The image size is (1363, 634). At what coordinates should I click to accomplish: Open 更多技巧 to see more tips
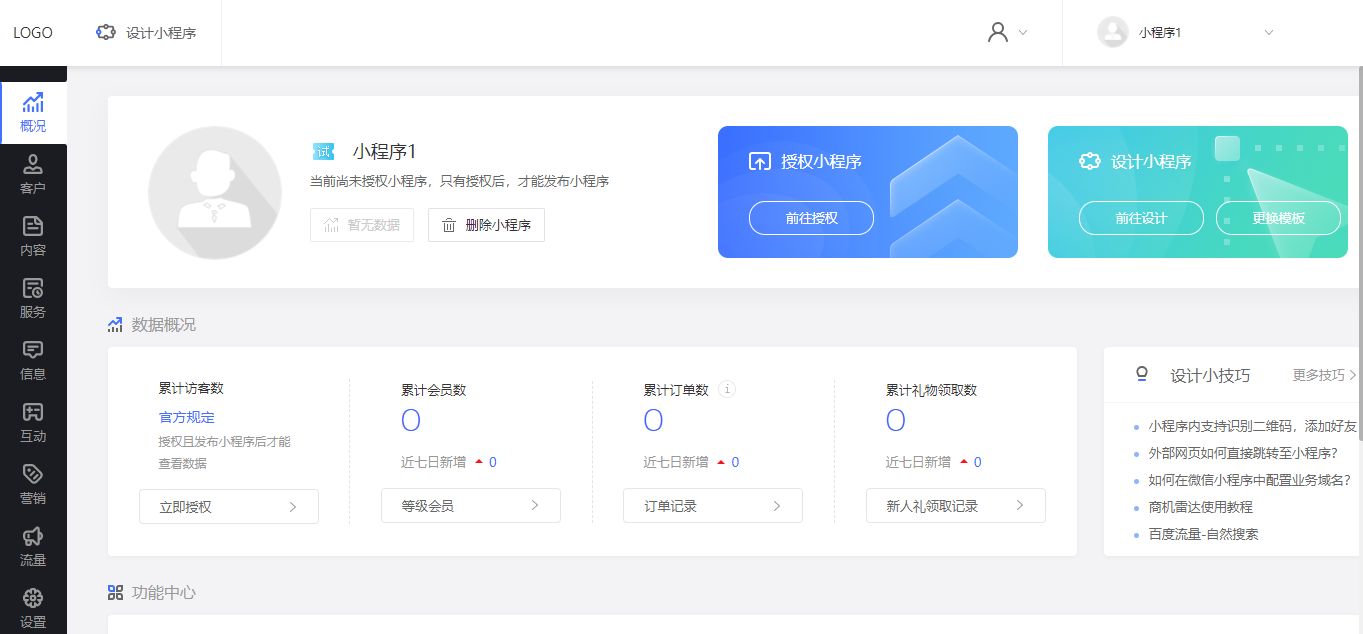click(x=1324, y=375)
